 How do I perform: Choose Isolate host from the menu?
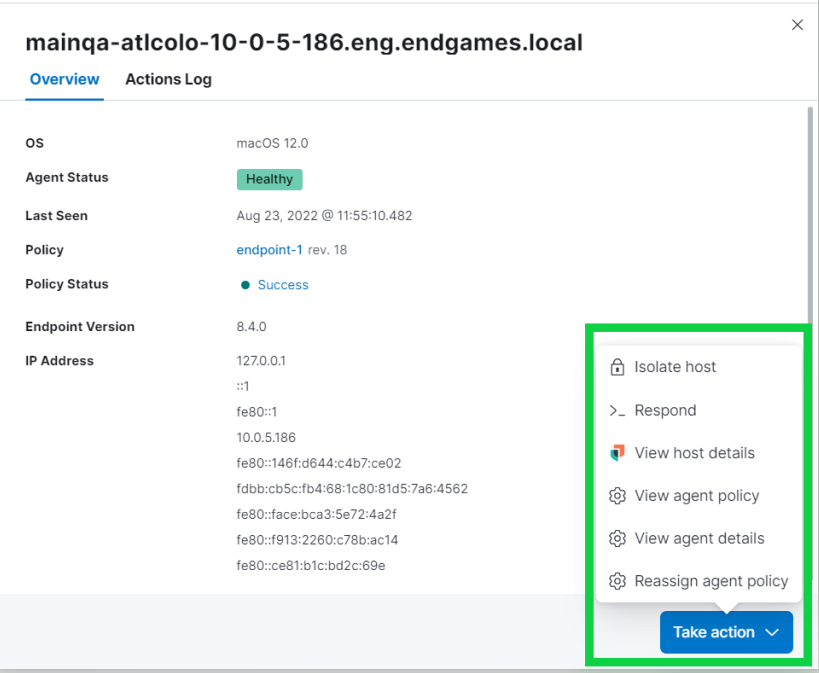click(674, 366)
